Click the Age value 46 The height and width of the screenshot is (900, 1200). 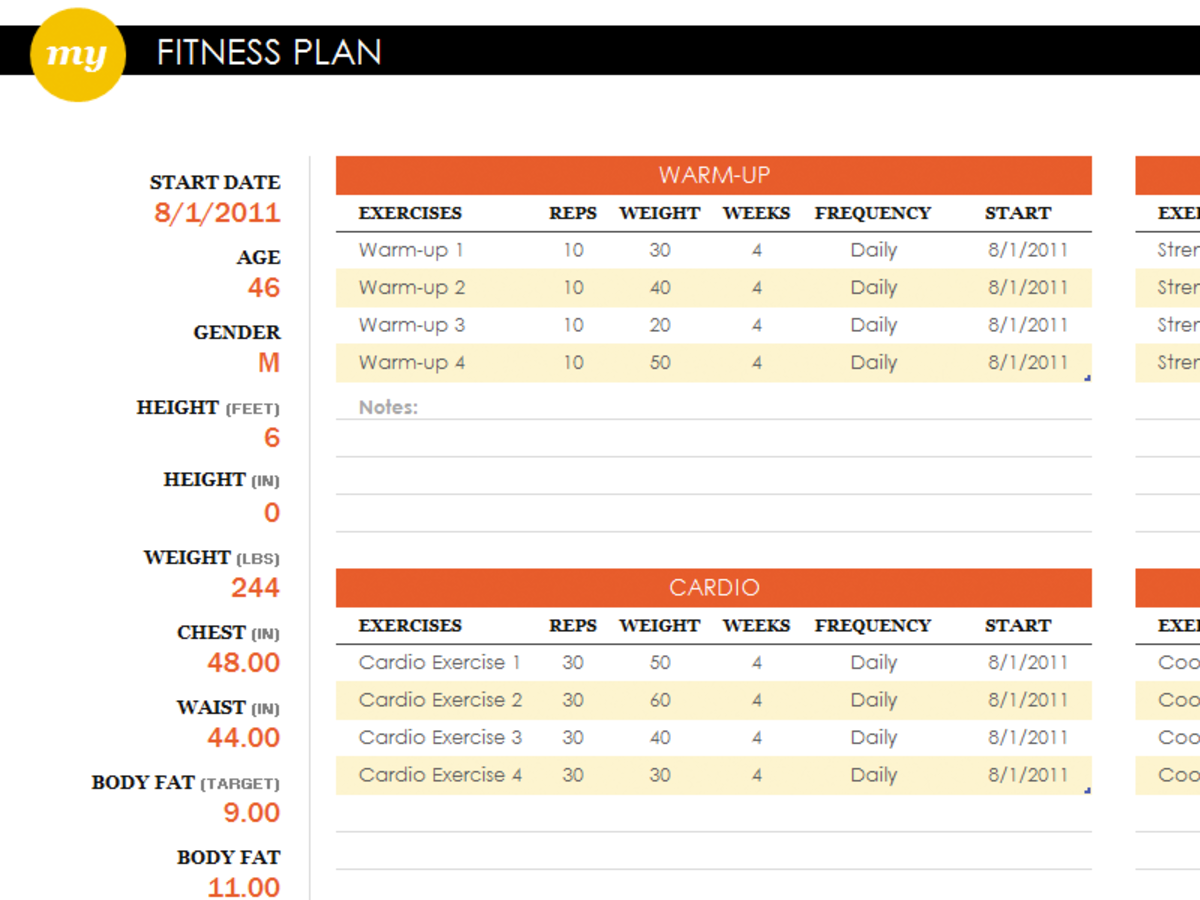point(264,288)
